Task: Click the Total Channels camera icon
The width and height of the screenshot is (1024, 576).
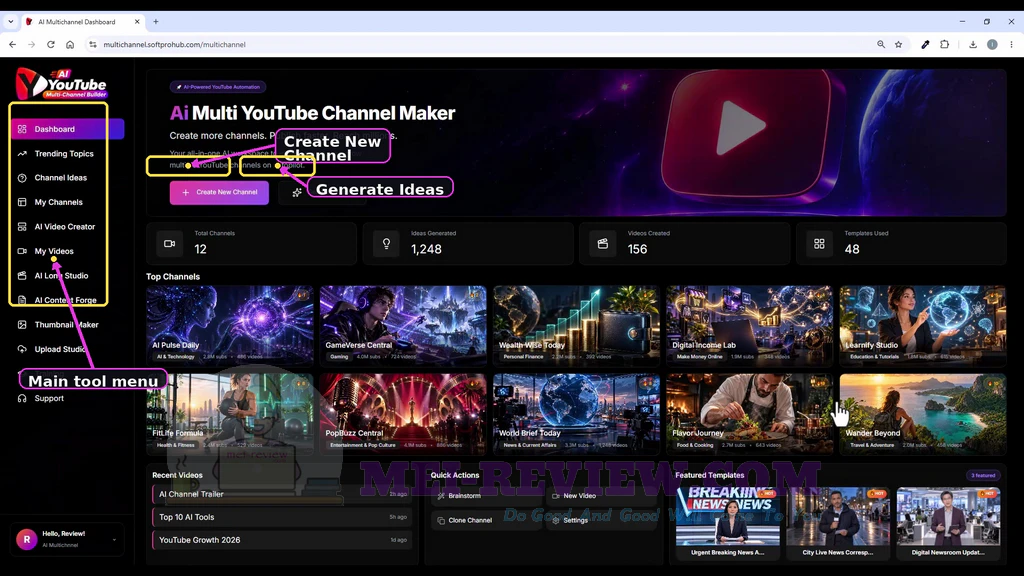Action: point(170,244)
